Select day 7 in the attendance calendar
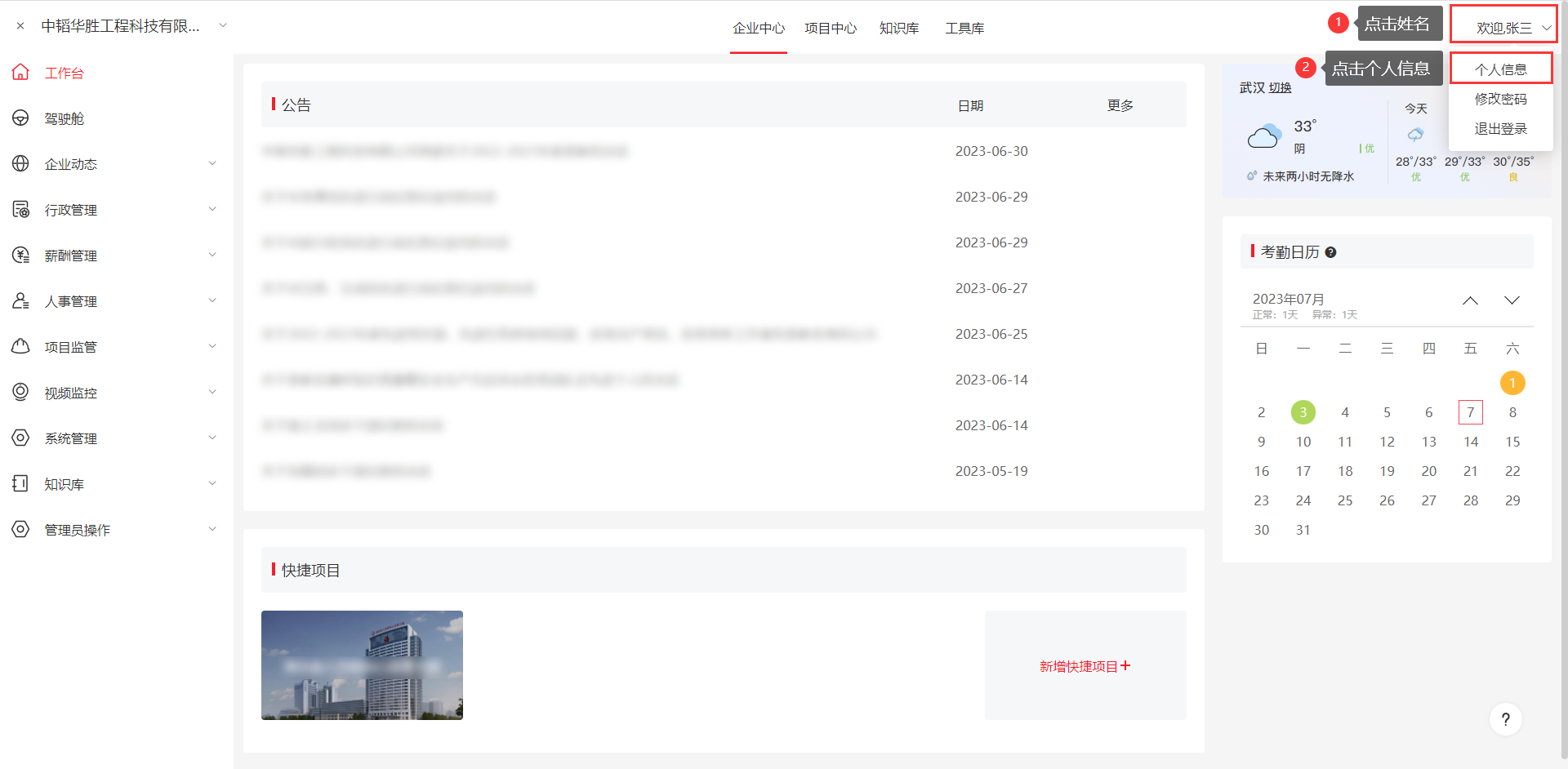The image size is (1568, 769). click(x=1470, y=412)
